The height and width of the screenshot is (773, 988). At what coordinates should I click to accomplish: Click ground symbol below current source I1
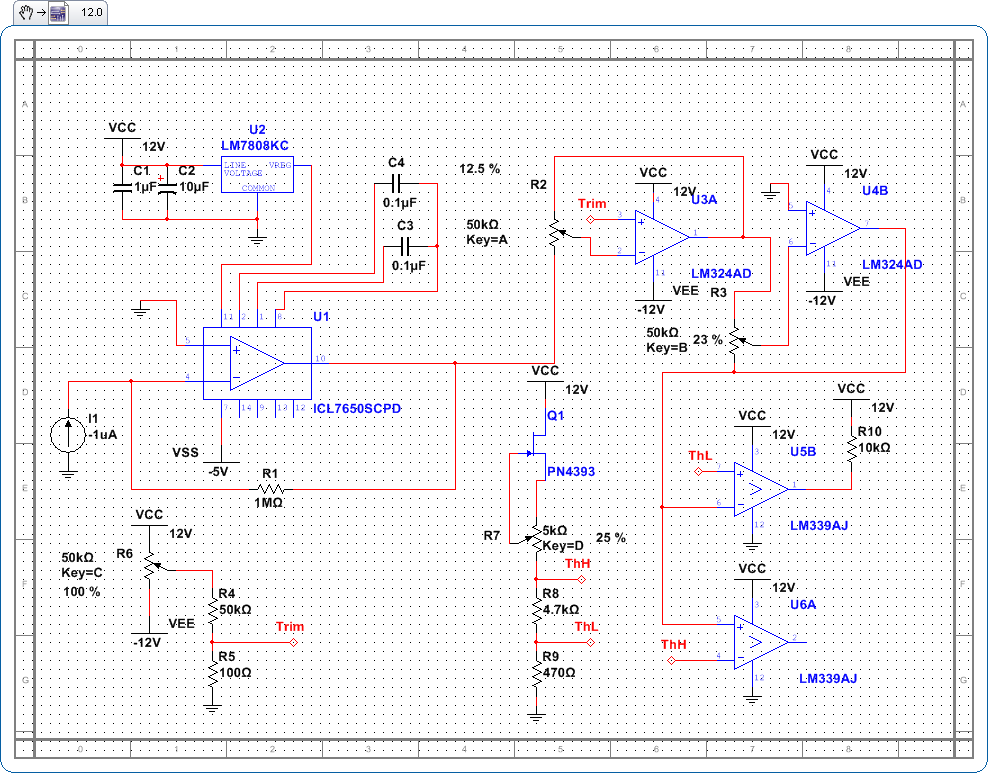click(68, 474)
